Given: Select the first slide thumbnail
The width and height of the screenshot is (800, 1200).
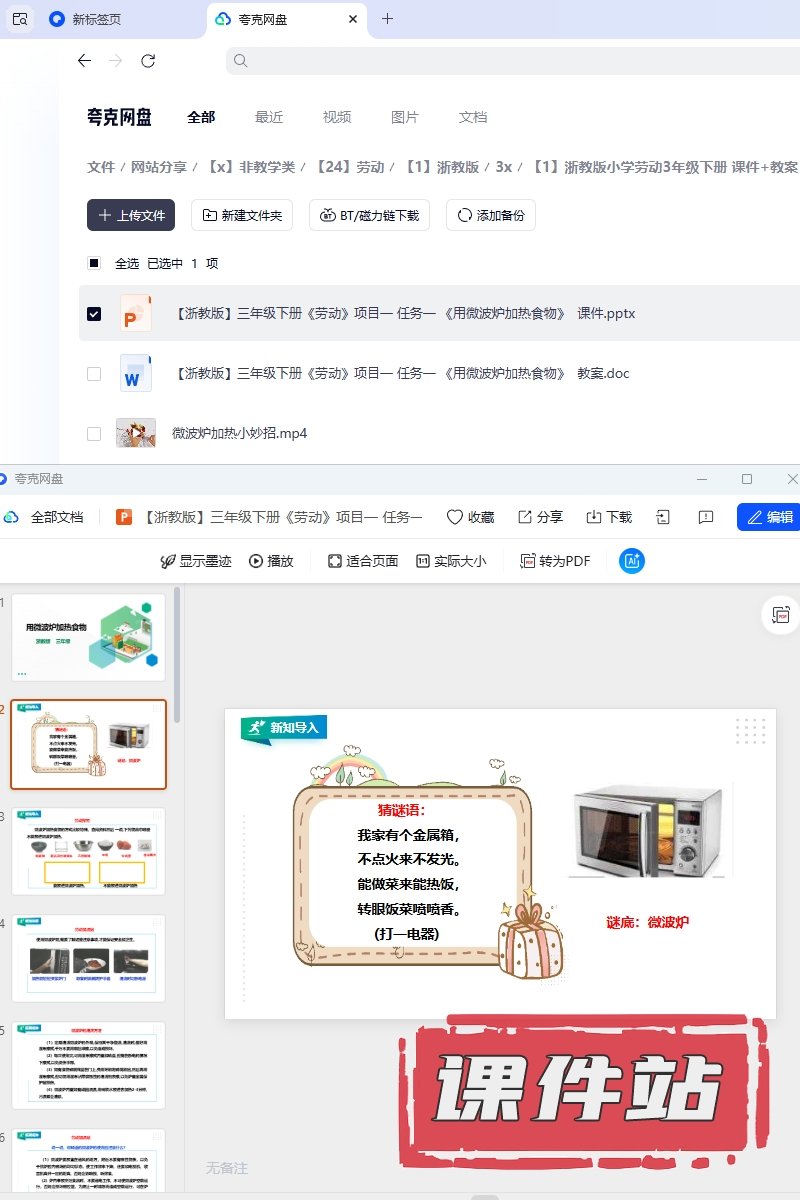Looking at the screenshot, I should point(88,638).
